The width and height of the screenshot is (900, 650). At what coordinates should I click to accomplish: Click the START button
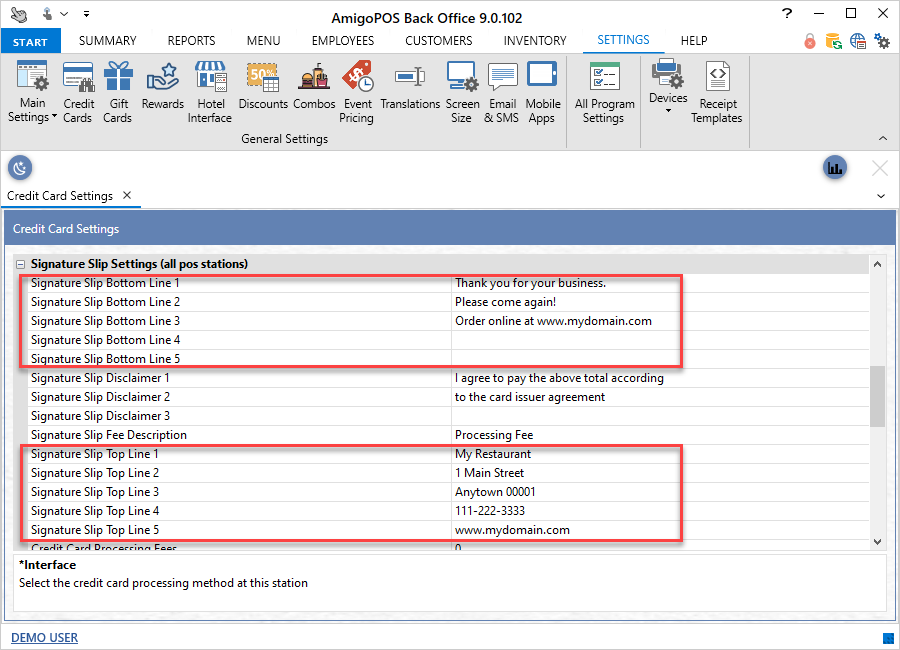(31, 42)
